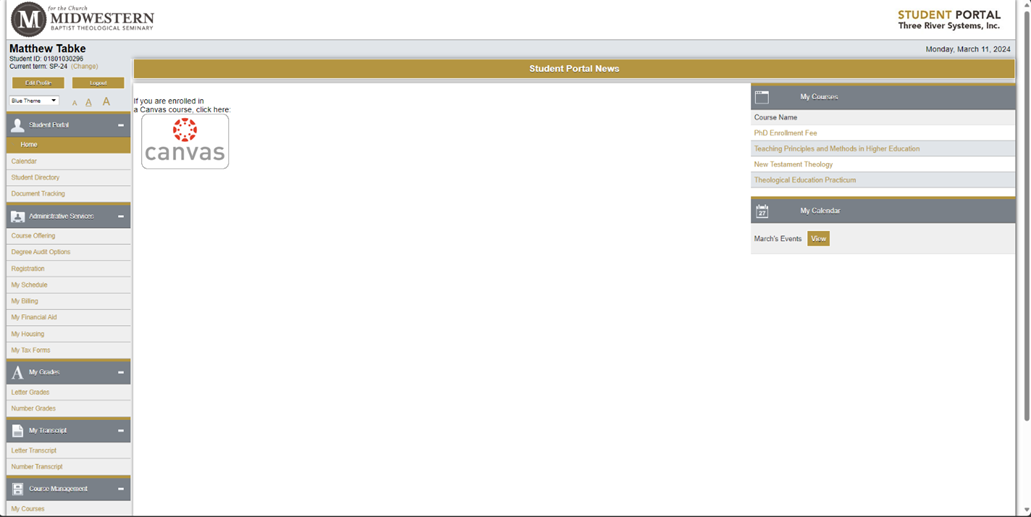Collapse the My Grades section
This screenshot has width=1031, height=517.
[x=121, y=372]
